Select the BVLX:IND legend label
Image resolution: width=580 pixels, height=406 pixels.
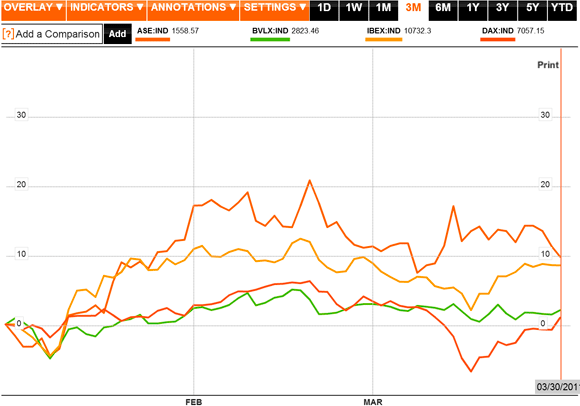coord(270,31)
